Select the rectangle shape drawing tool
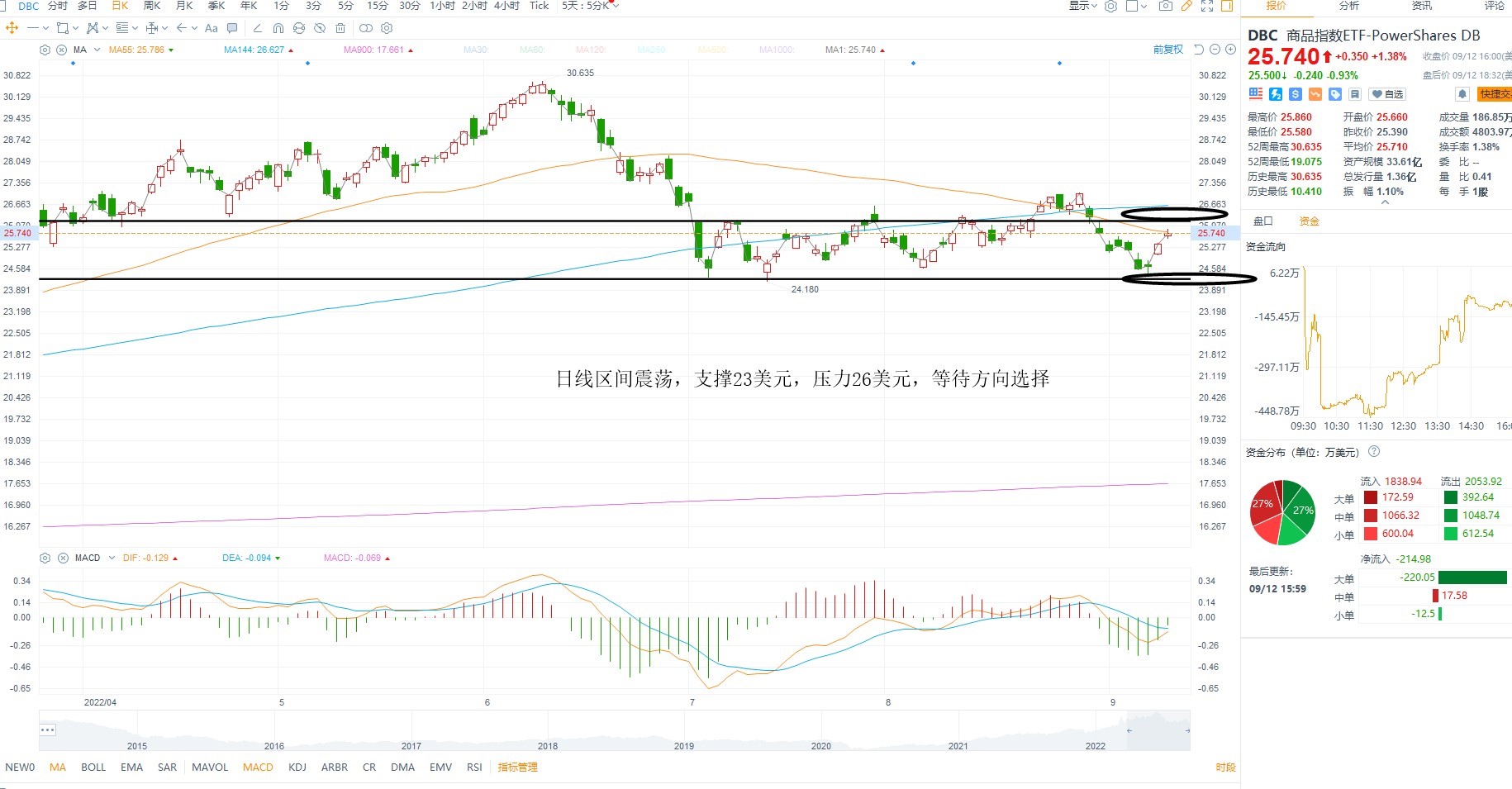 (x=63, y=28)
